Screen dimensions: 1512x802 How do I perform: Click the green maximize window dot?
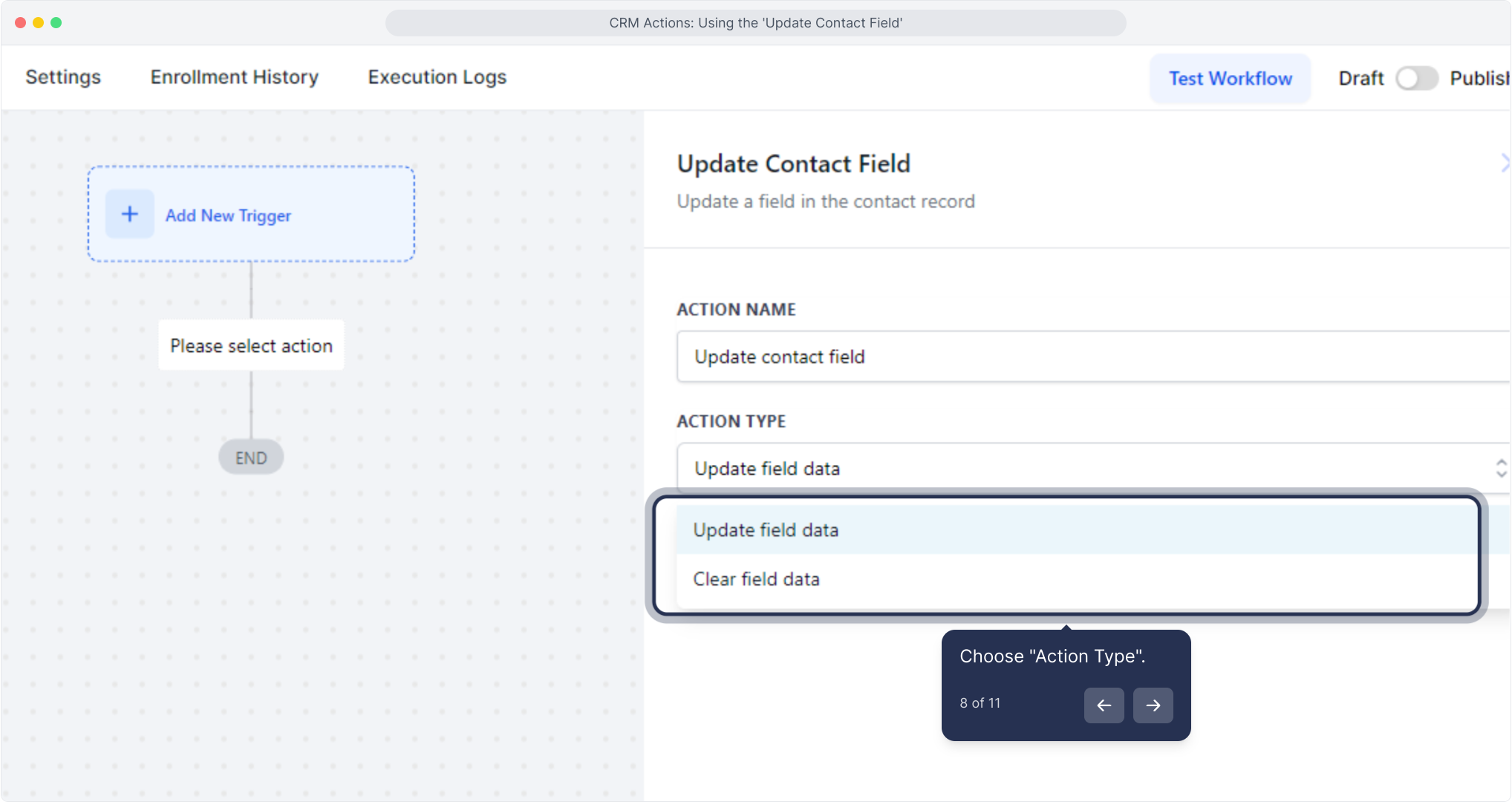coord(56,23)
